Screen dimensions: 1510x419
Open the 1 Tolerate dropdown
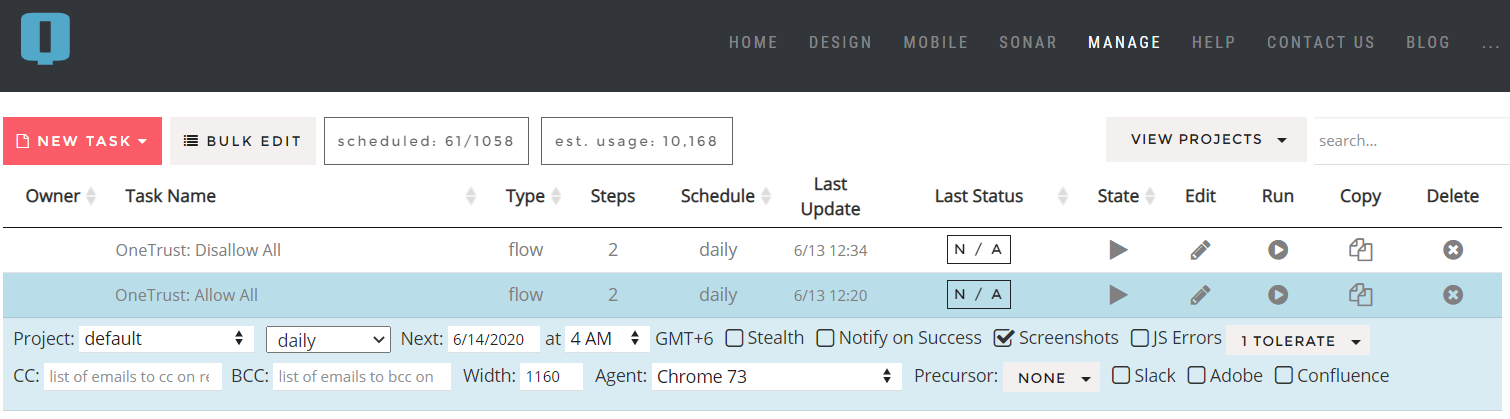coord(1298,341)
